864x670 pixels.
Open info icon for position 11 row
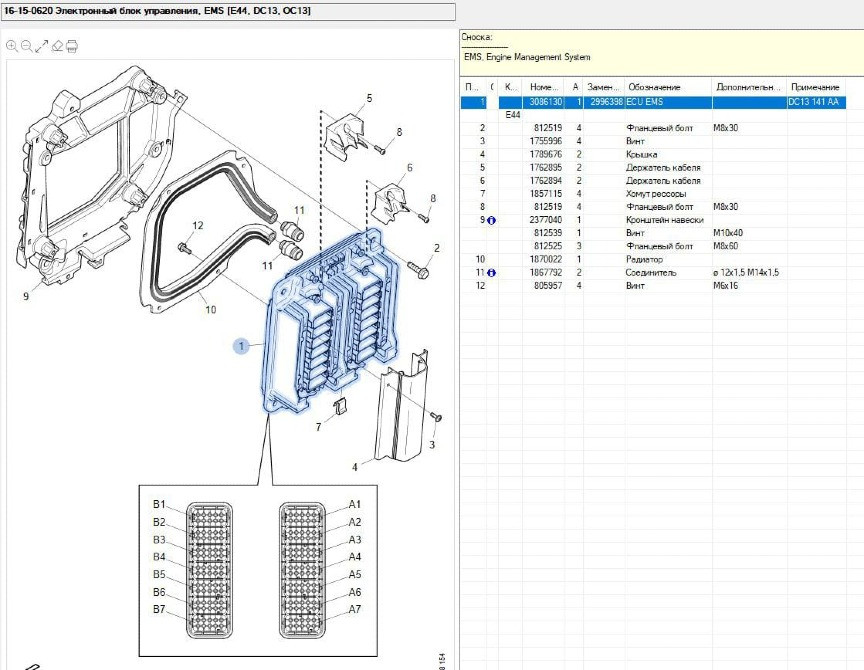492,272
